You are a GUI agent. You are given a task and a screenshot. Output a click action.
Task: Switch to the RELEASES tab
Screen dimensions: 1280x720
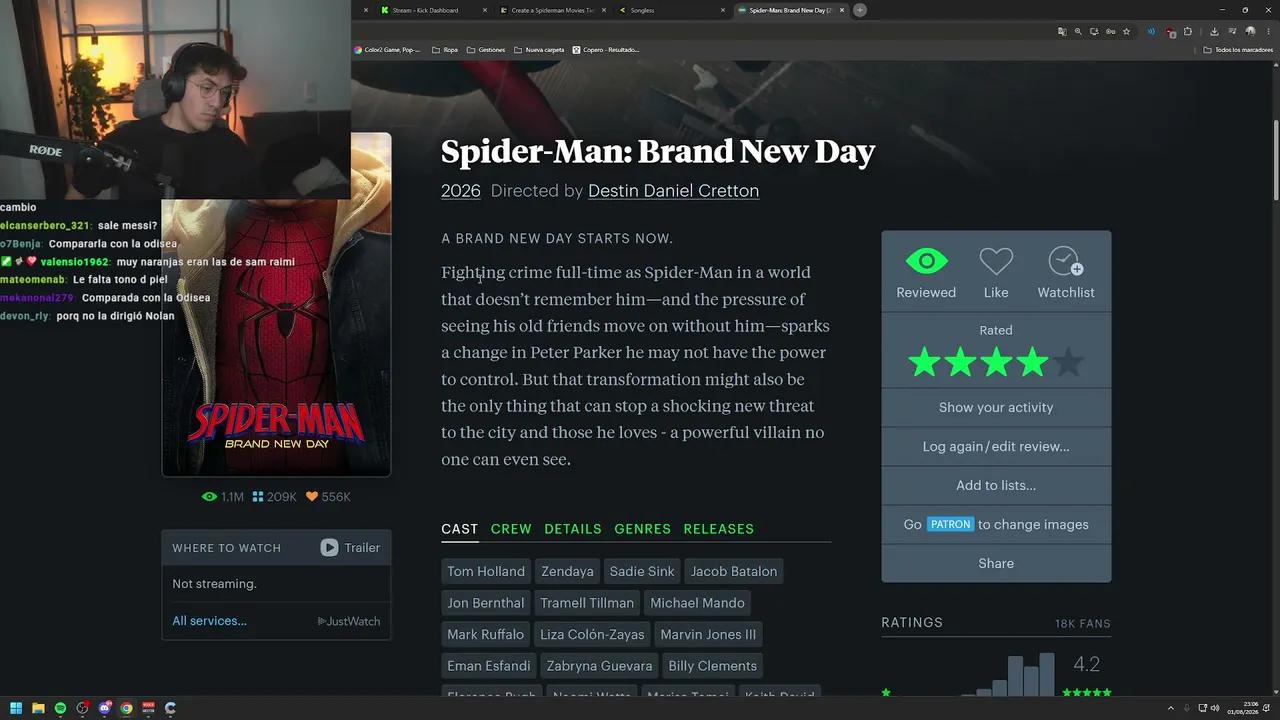point(719,529)
